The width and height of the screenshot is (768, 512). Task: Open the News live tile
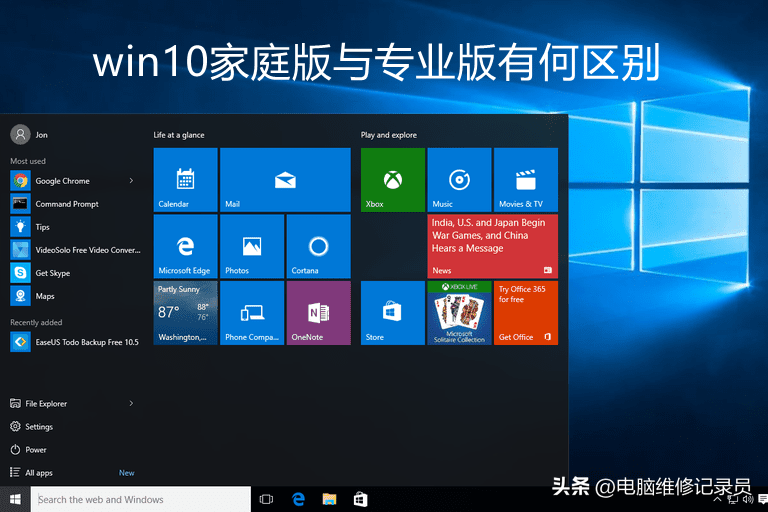coord(493,246)
